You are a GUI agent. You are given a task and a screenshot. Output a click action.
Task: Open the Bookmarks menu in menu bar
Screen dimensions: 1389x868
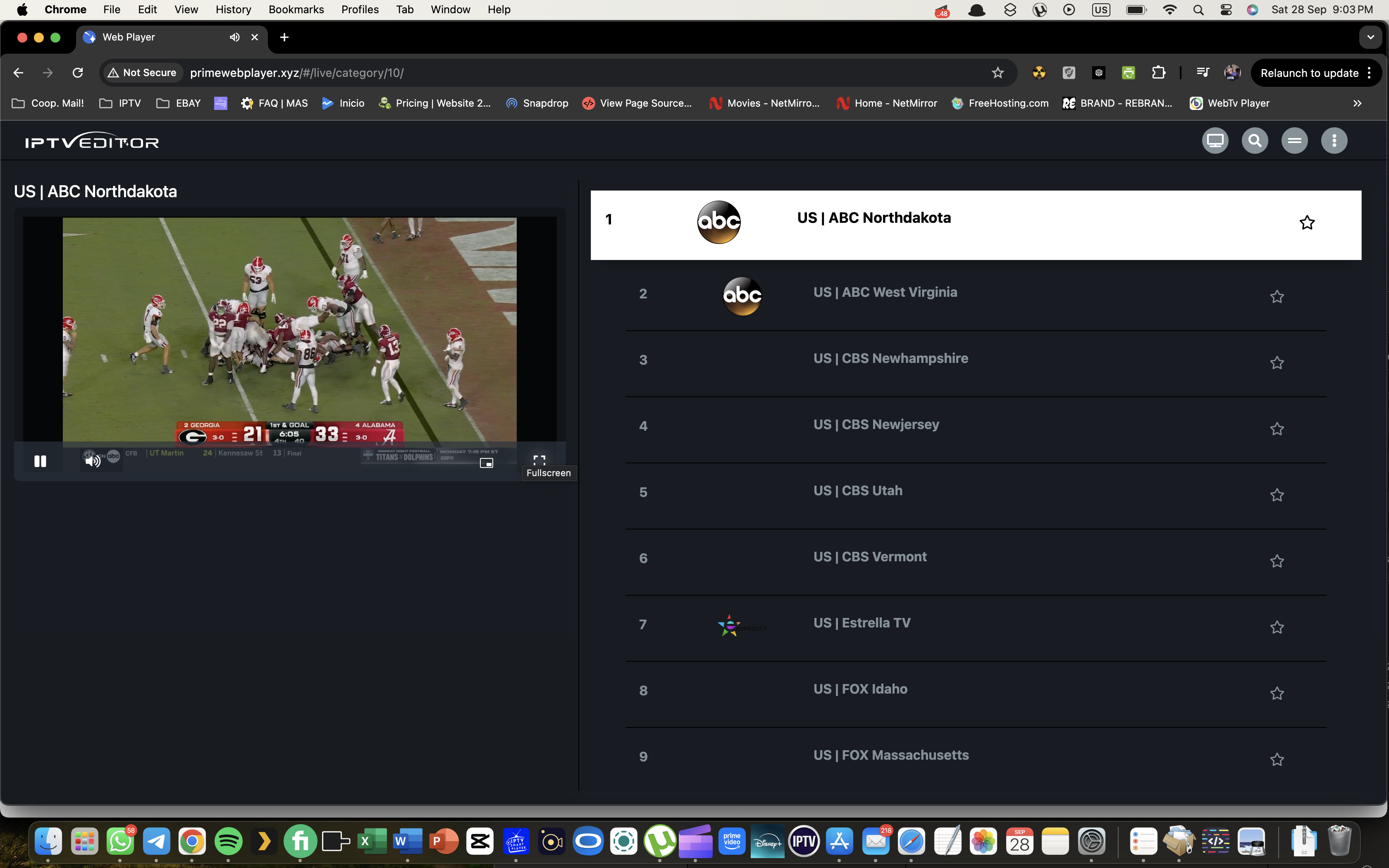click(296, 9)
